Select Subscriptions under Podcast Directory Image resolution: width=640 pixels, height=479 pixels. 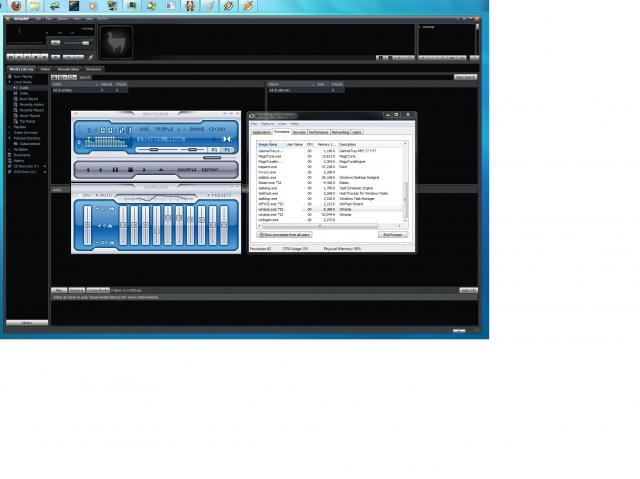coord(30,144)
